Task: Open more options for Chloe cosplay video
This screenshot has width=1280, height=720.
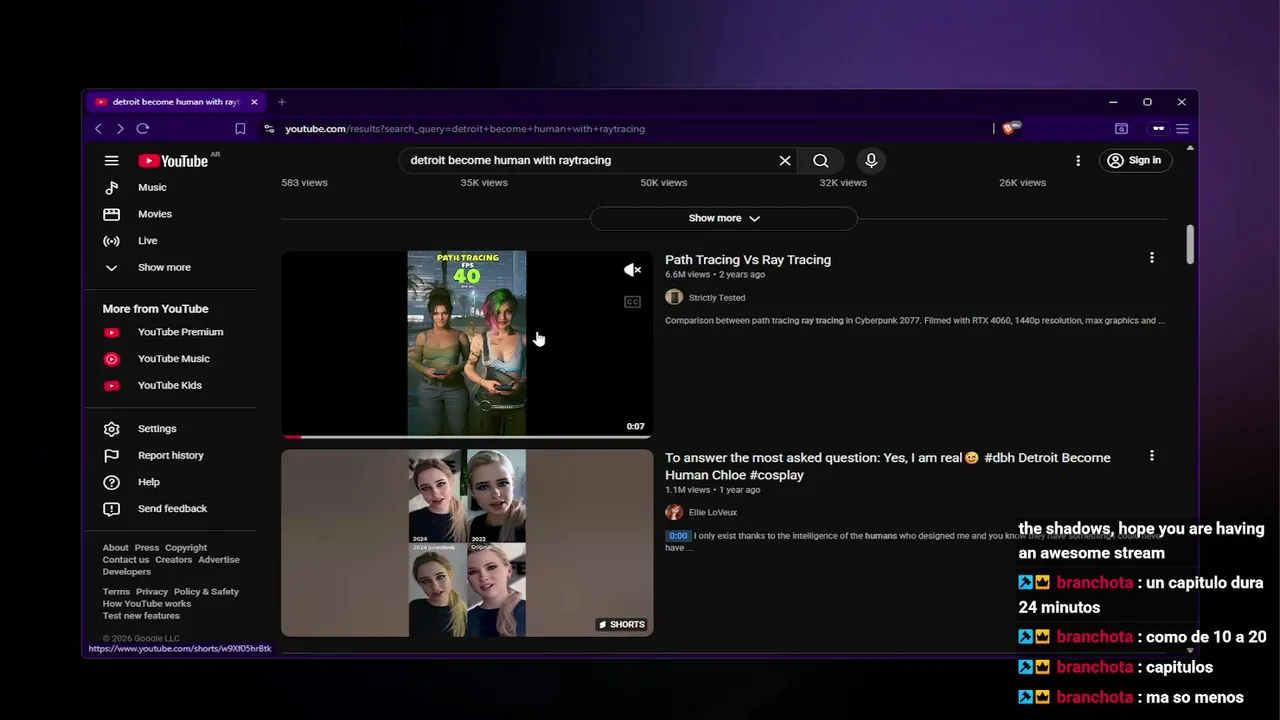Action: 1152,456
